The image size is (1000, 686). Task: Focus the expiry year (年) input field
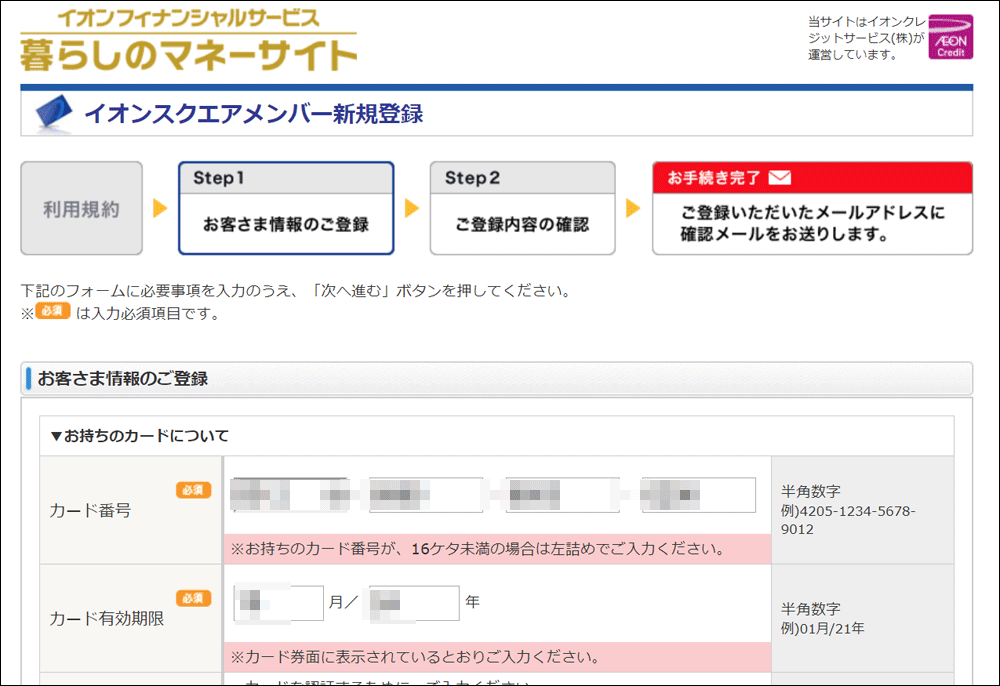414,603
